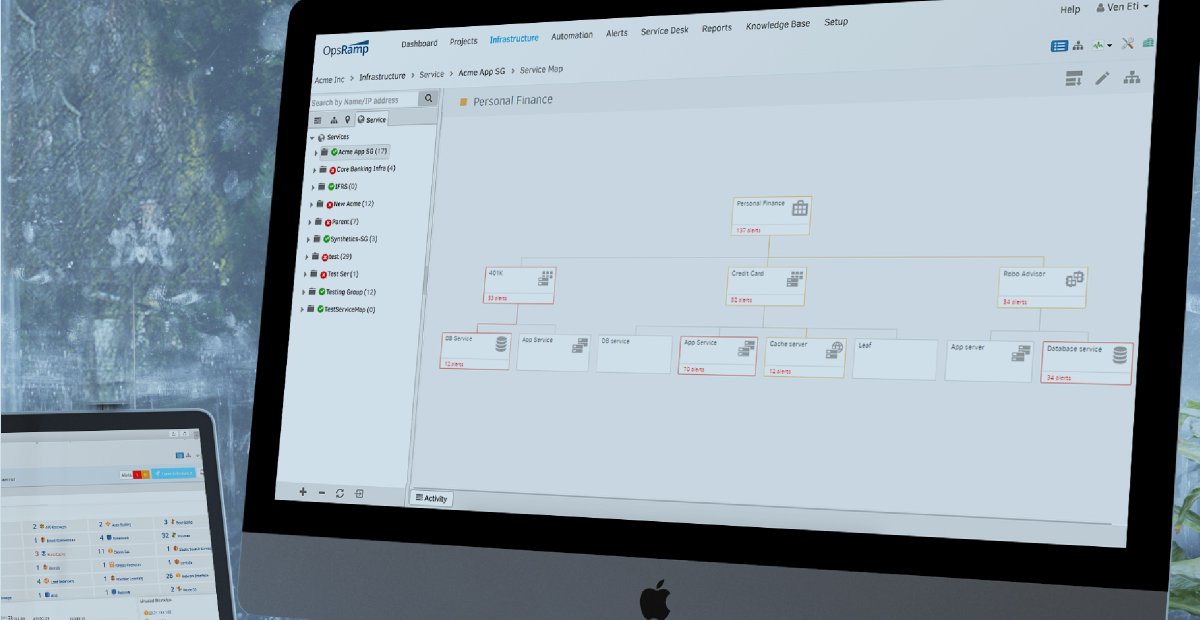This screenshot has height=620, width=1200.
Task: Click the sort rows icon above the map
Action: click(x=1074, y=79)
